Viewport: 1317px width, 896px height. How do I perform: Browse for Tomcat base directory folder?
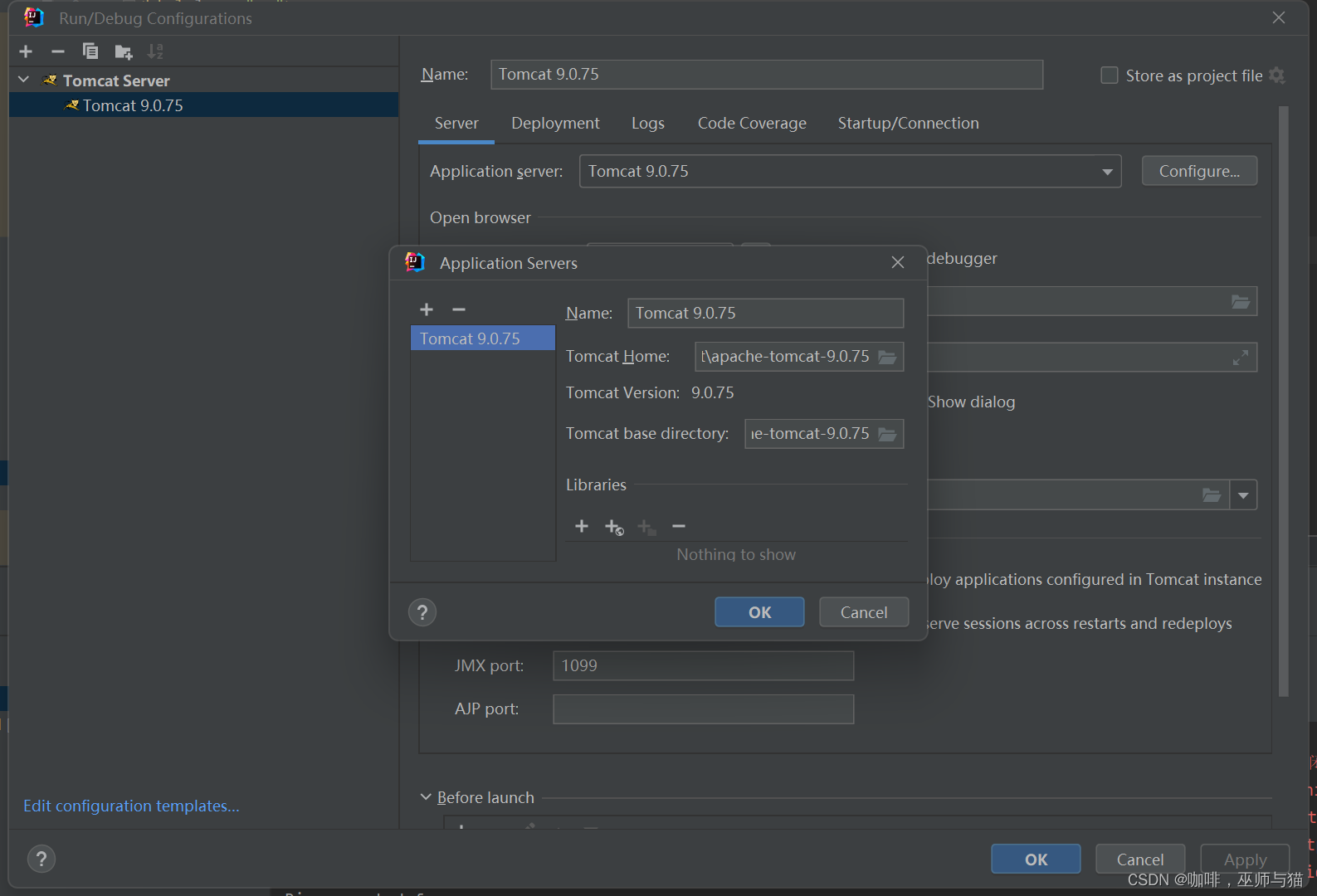[x=888, y=434]
